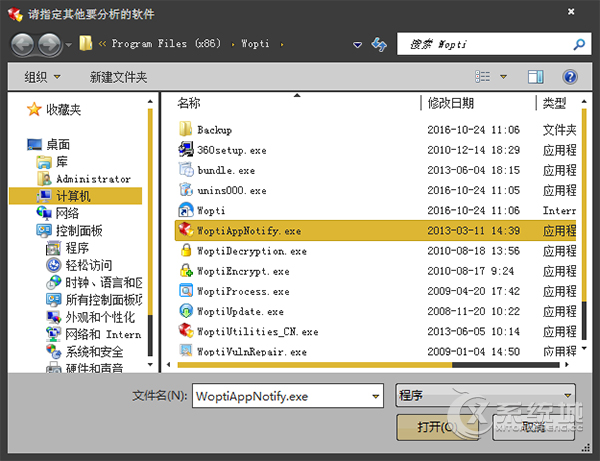
Task: Select 桌面 in the navigation pane
Action: [58, 144]
